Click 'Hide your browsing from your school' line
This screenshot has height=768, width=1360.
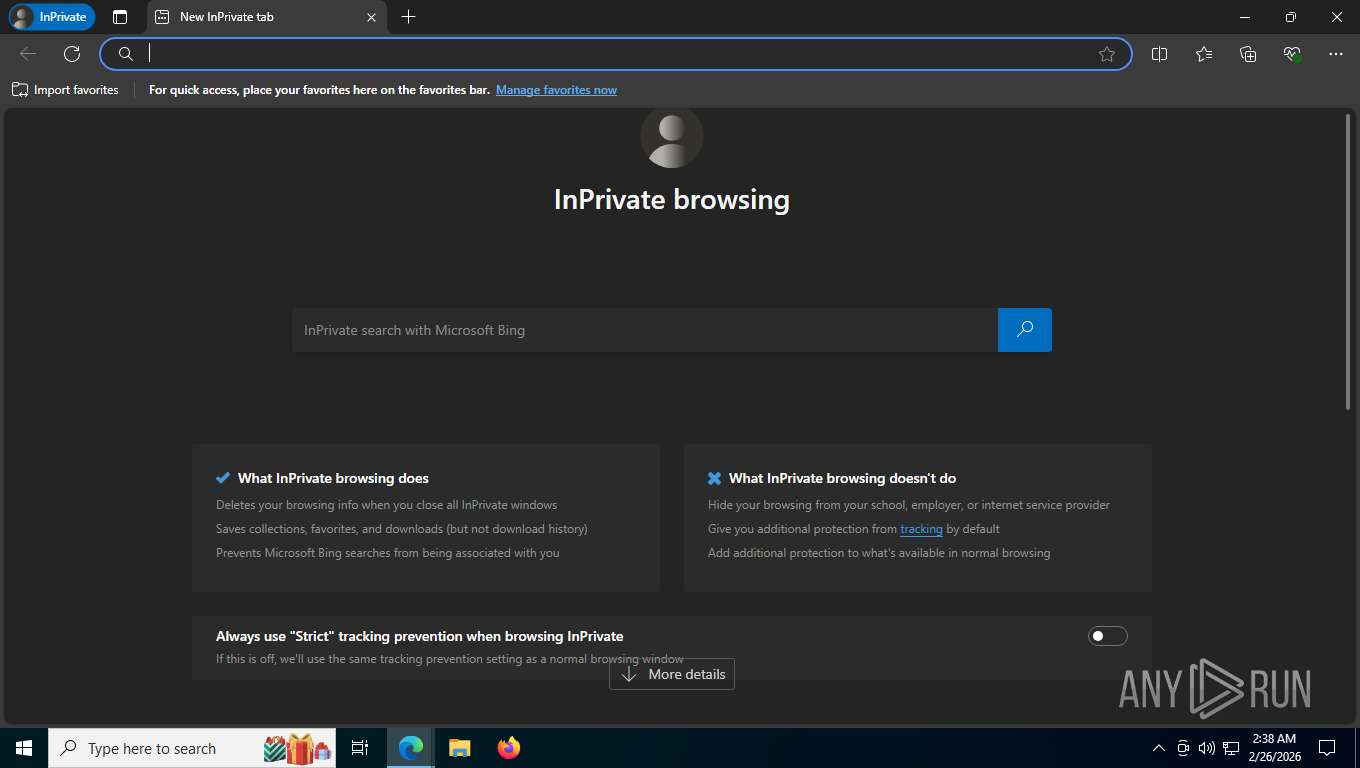pos(909,505)
